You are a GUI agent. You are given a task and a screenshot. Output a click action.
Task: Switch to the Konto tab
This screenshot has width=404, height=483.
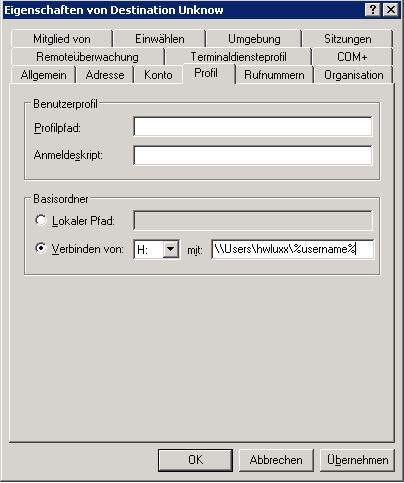click(158, 75)
